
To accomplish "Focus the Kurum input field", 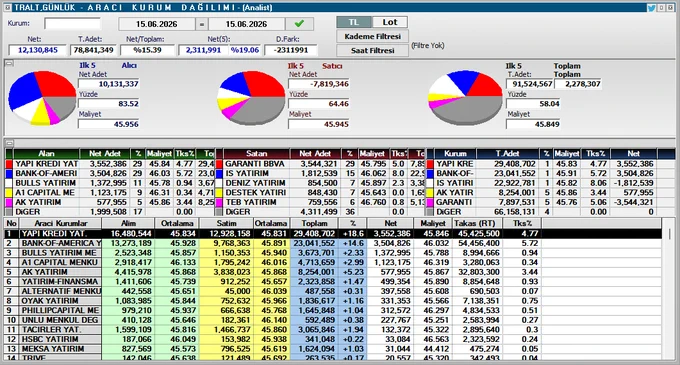I will point(72,23).
